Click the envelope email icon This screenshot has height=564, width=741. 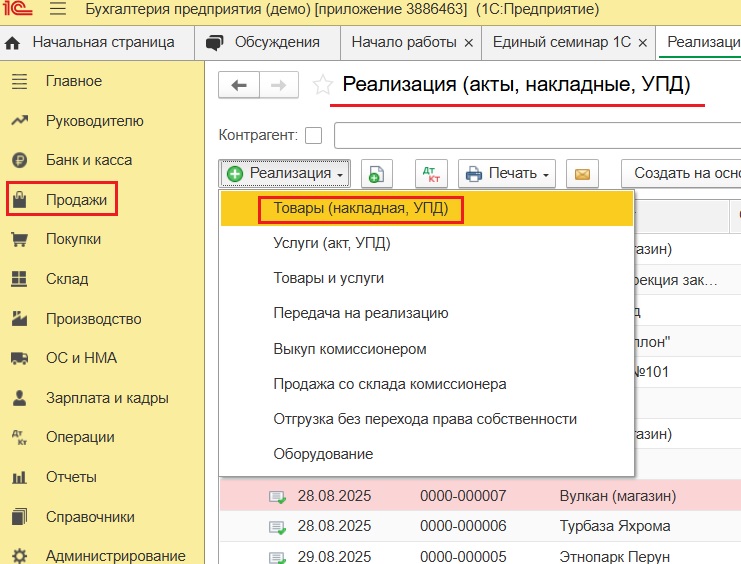click(582, 174)
